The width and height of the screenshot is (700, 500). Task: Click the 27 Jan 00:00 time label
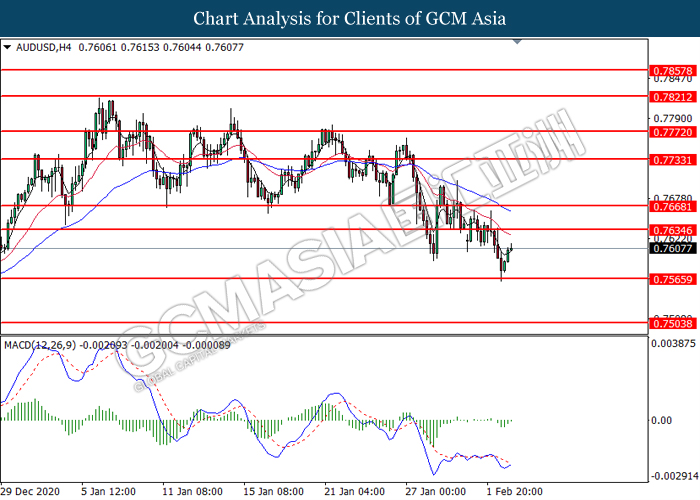pyautogui.click(x=435, y=491)
